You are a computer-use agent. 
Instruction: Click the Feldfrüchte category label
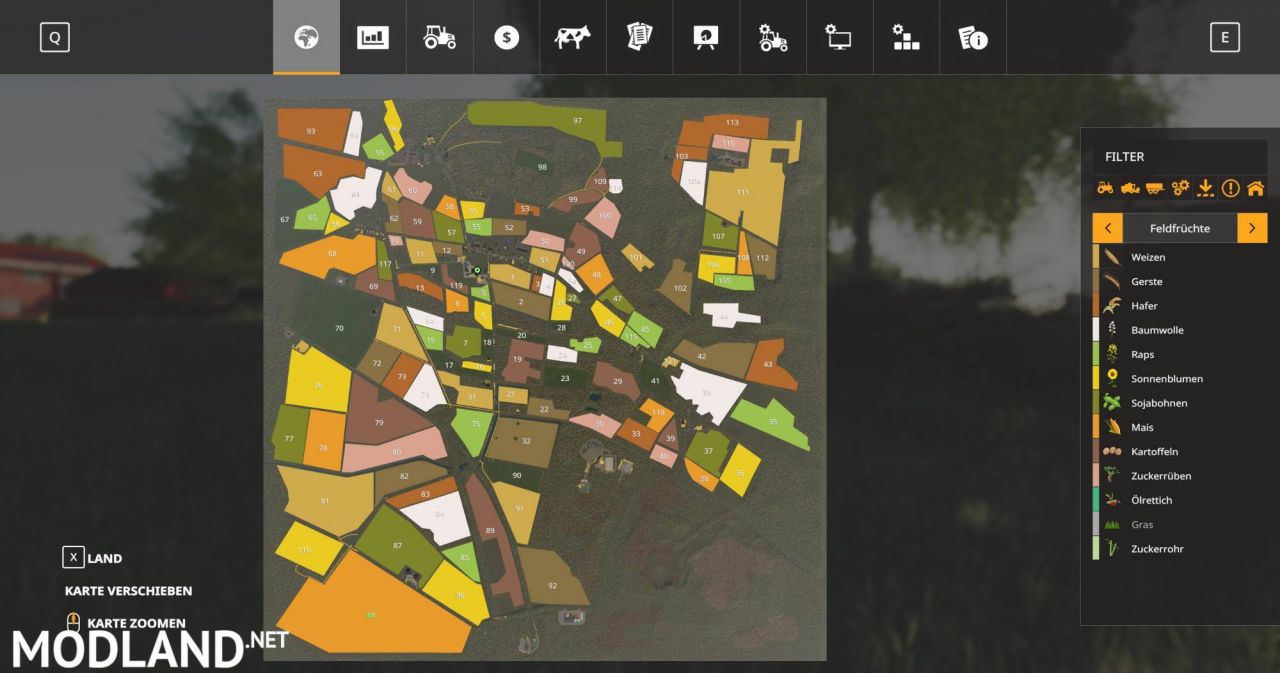coord(1180,228)
